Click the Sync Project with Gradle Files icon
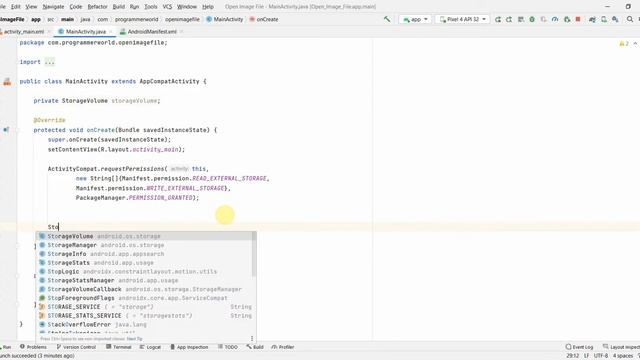Image resolution: width=640 pixels, height=360 pixels. [592, 19]
